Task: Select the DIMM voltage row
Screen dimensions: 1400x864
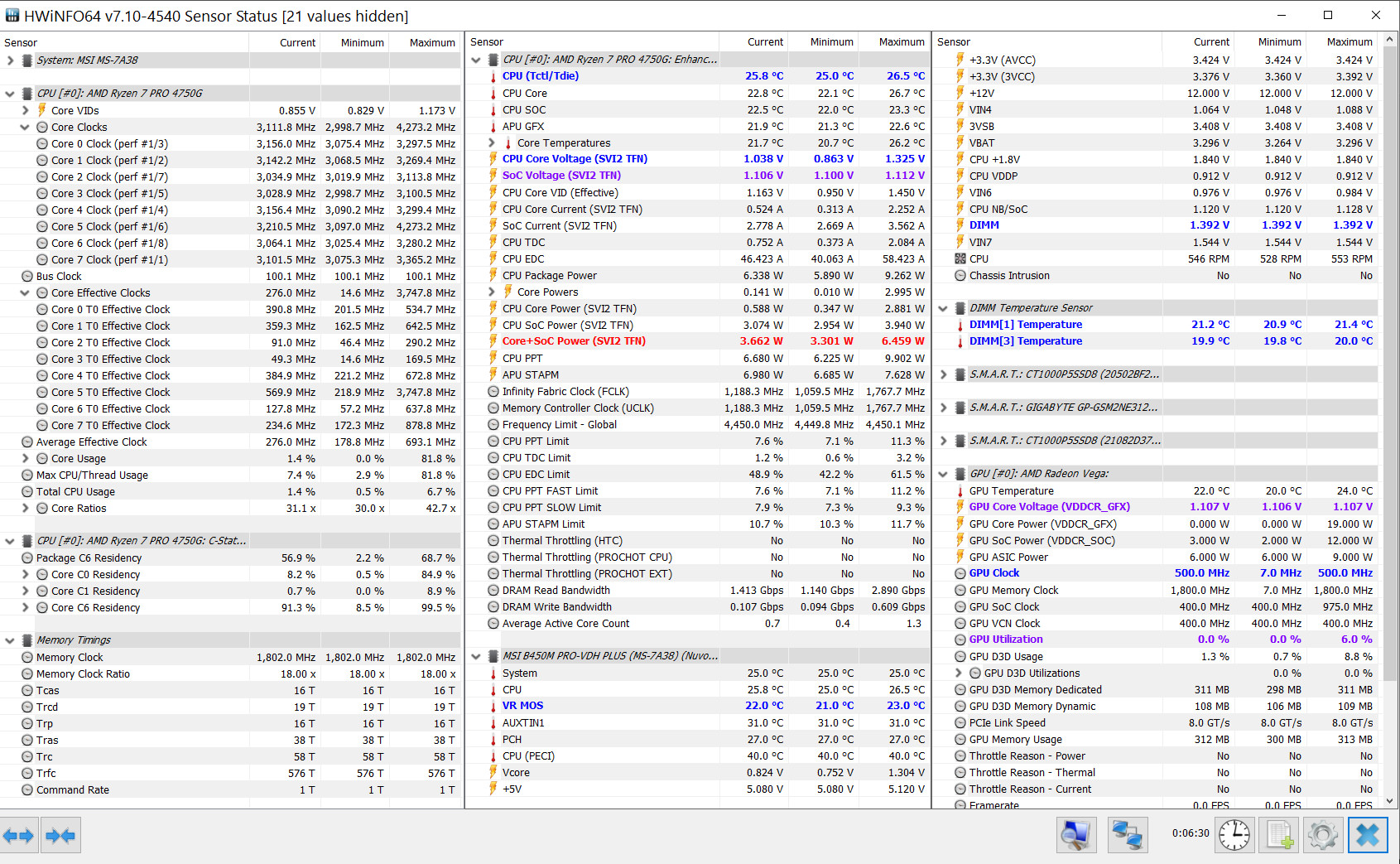Action: (x=1157, y=225)
